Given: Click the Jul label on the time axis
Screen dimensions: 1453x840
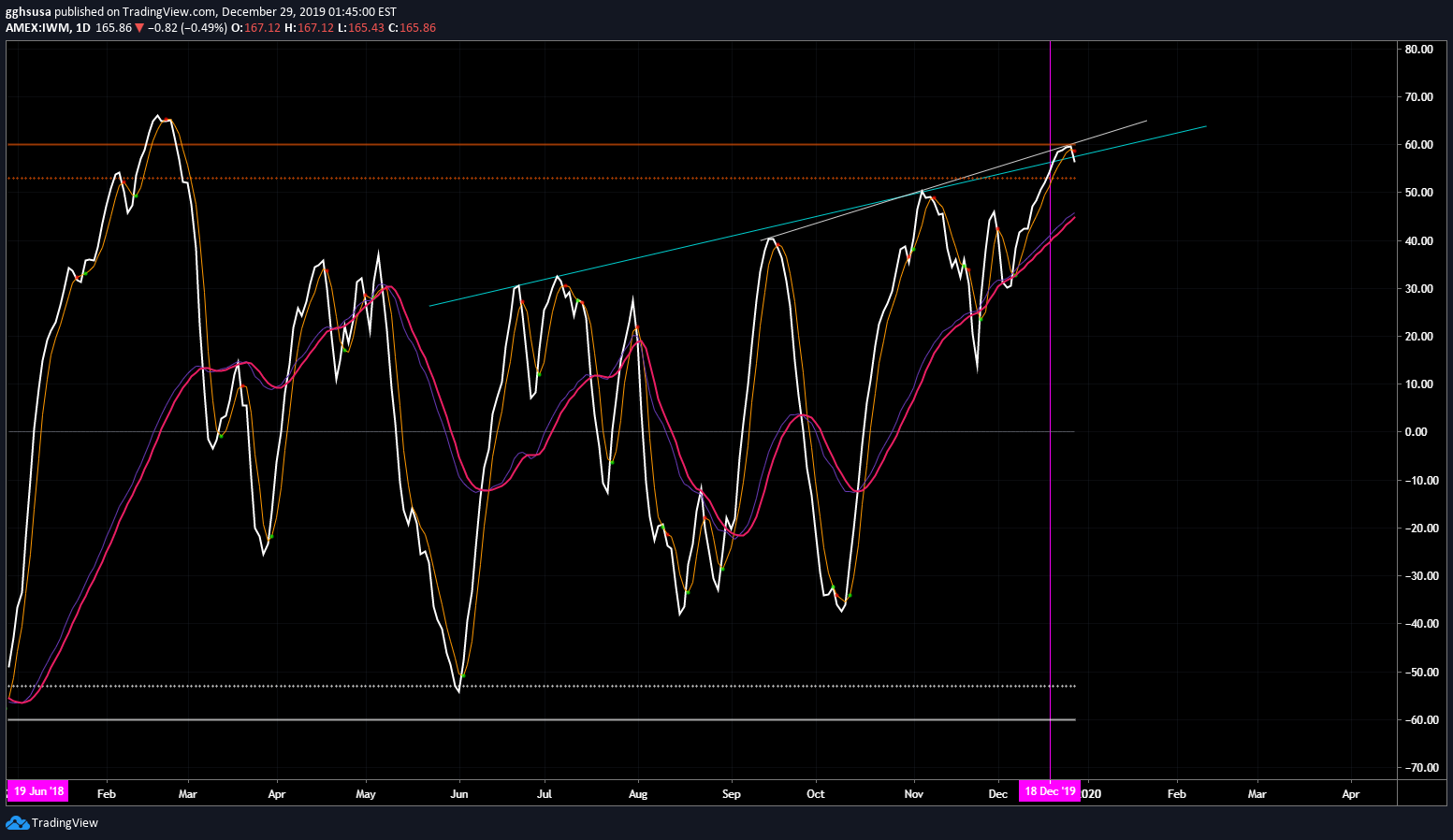Looking at the screenshot, I should pos(544,794).
